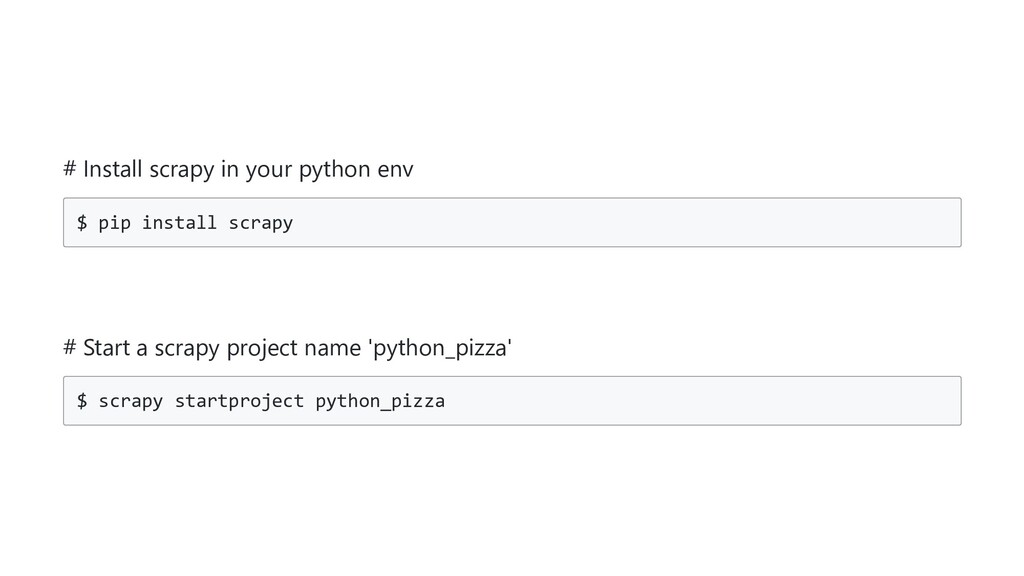Viewport: 1024px width, 576px height.
Task: Click empty right area of the pip code box
Action: coord(750,222)
